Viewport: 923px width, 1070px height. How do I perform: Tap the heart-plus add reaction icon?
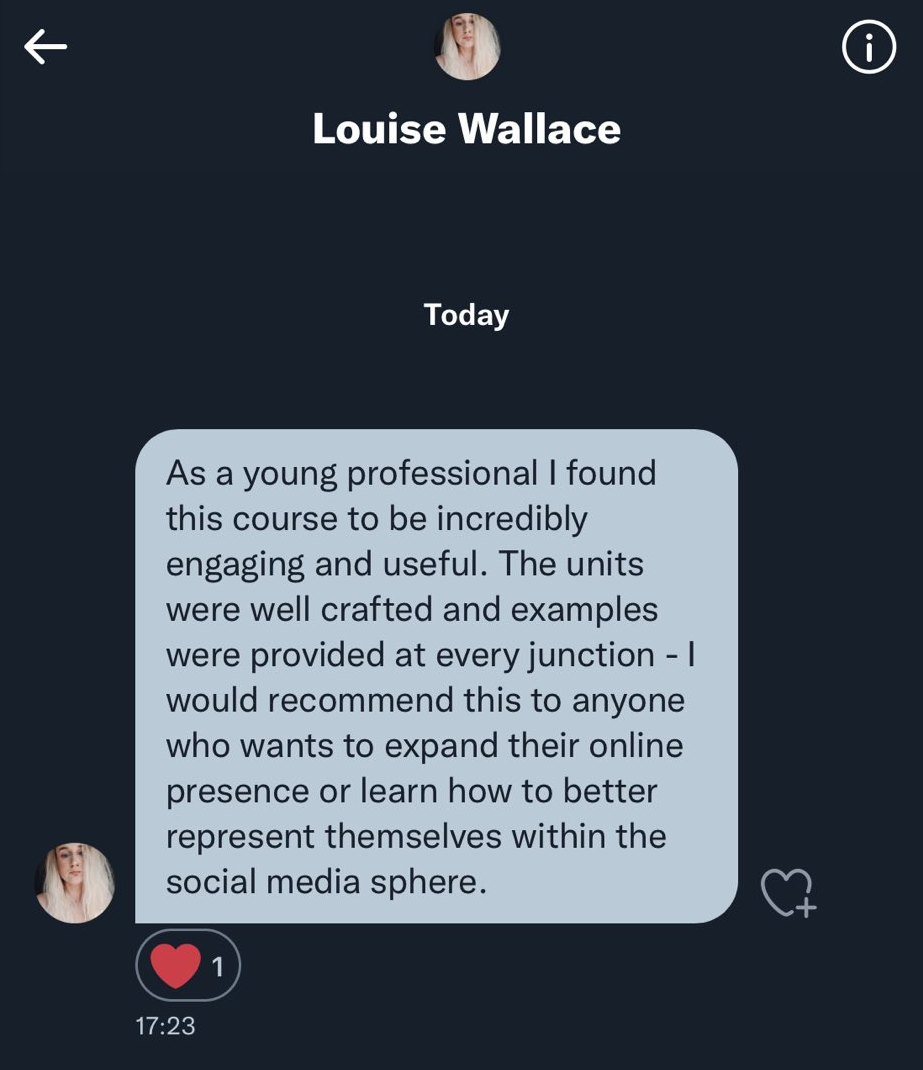(789, 892)
